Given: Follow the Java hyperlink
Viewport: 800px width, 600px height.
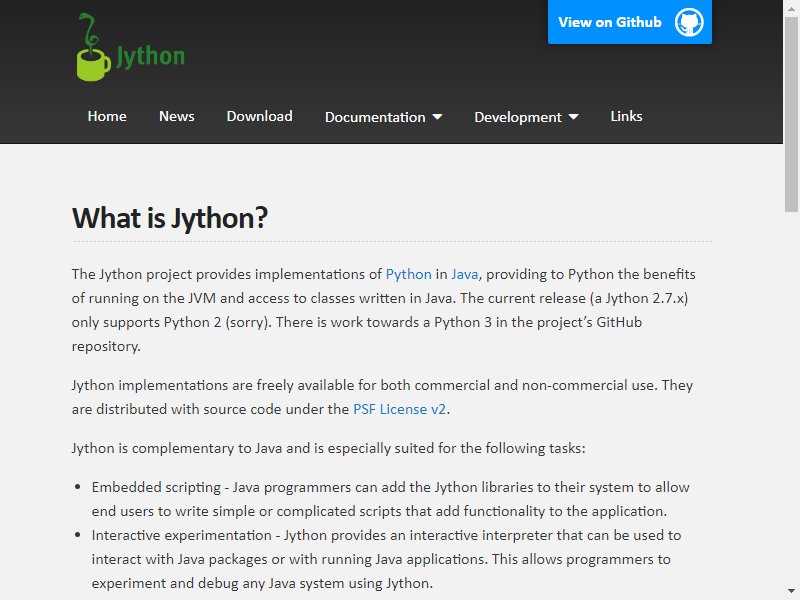Looking at the screenshot, I should [x=464, y=274].
